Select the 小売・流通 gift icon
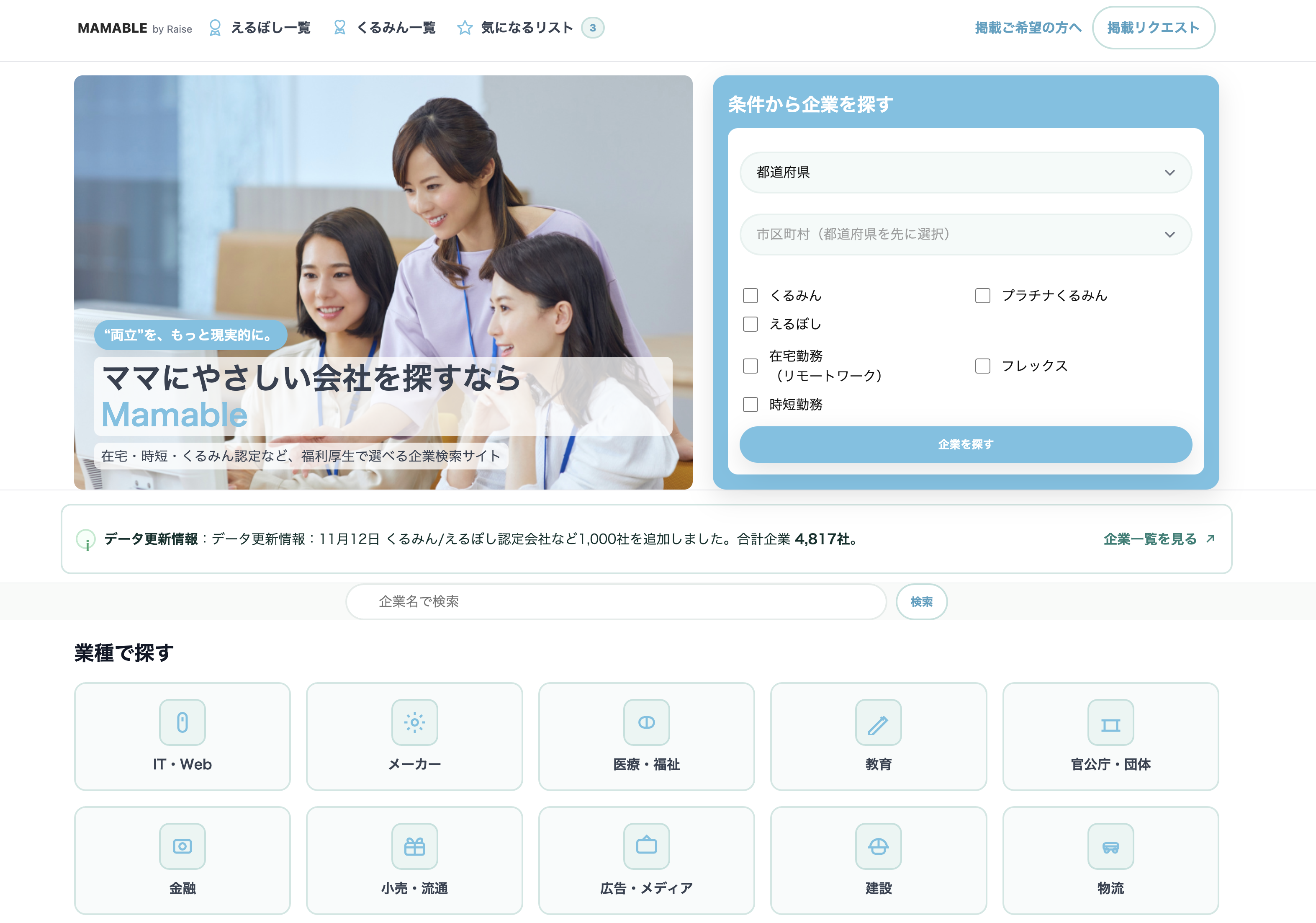The width and height of the screenshot is (1316, 923). pyautogui.click(x=414, y=846)
